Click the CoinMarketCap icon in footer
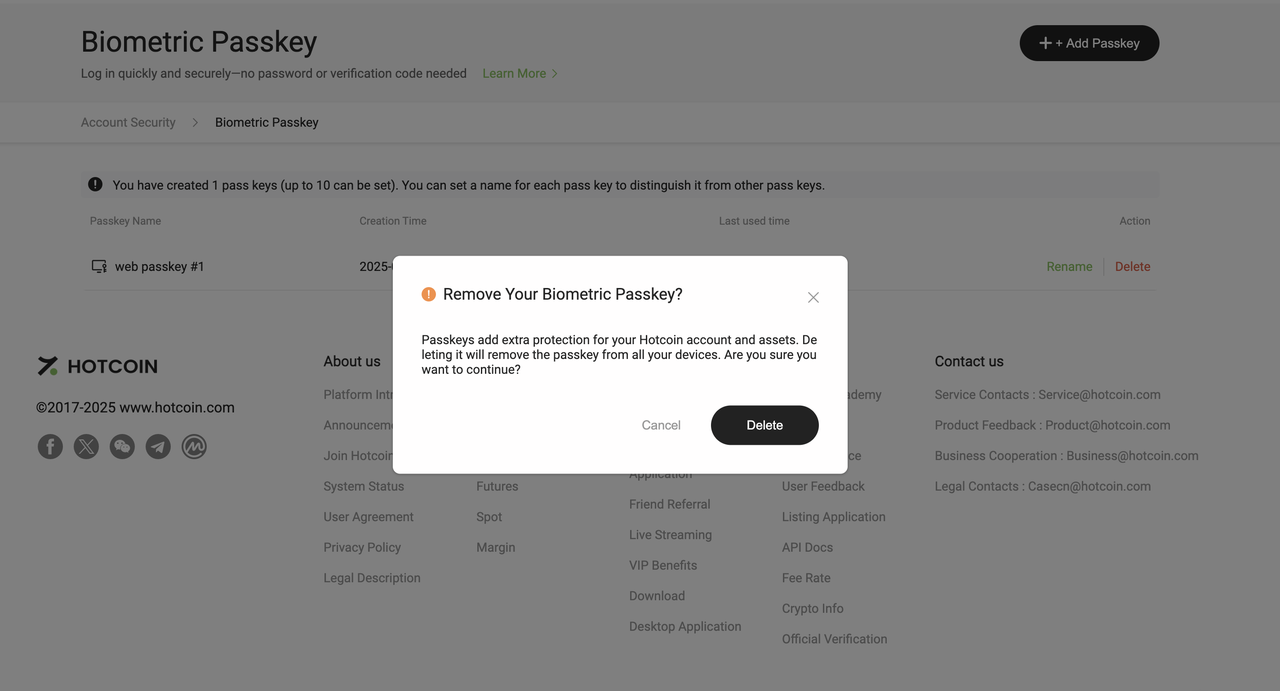 point(194,446)
